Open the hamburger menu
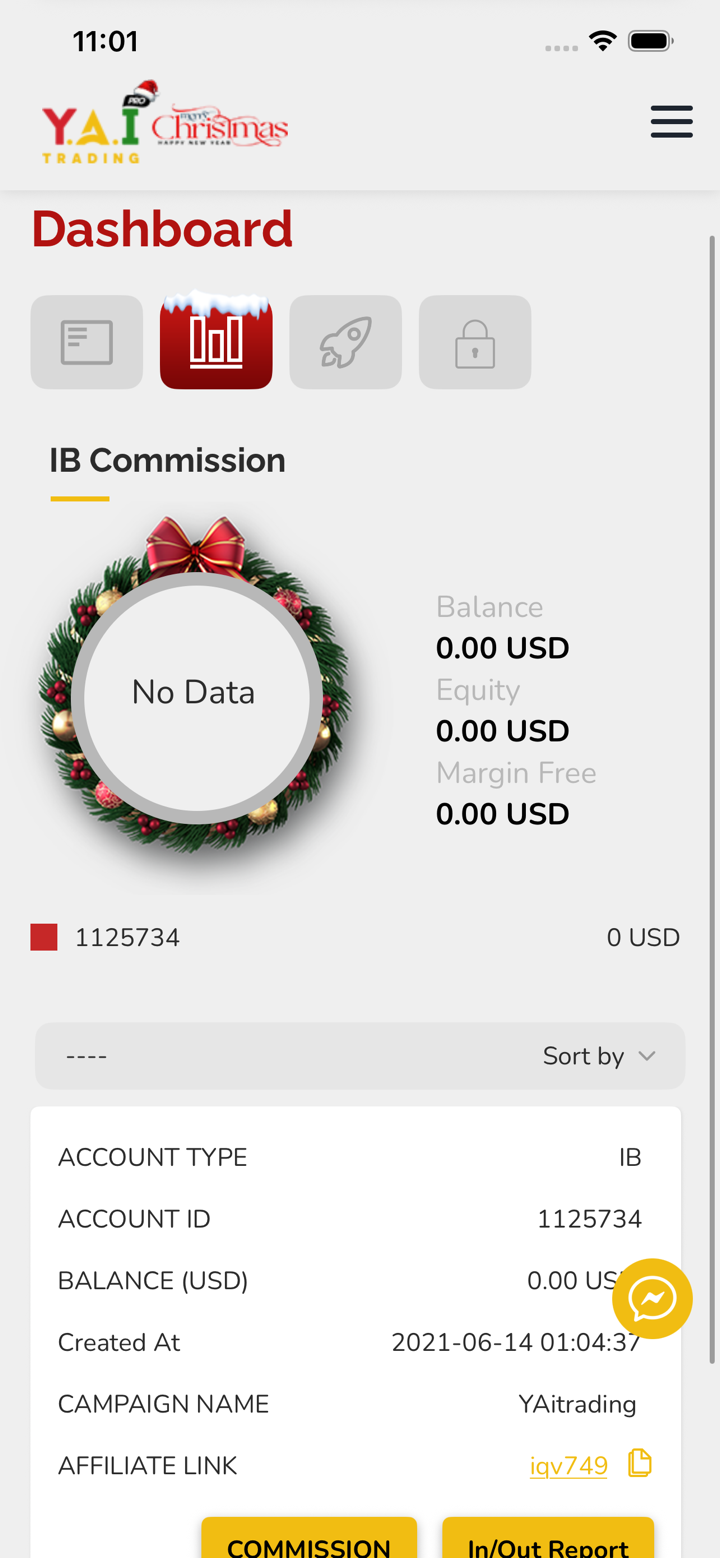This screenshot has height=1558, width=720. 671,121
